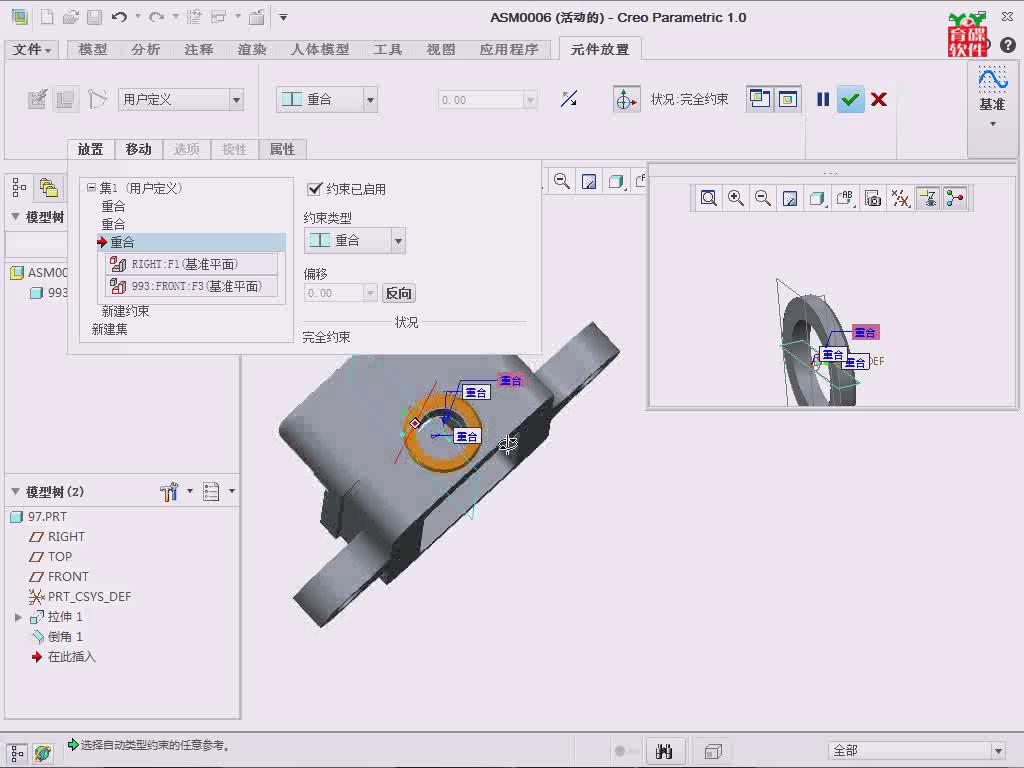This screenshot has height=768, width=1024.
Task: Click the manual placement icon
Action: (x=65, y=99)
